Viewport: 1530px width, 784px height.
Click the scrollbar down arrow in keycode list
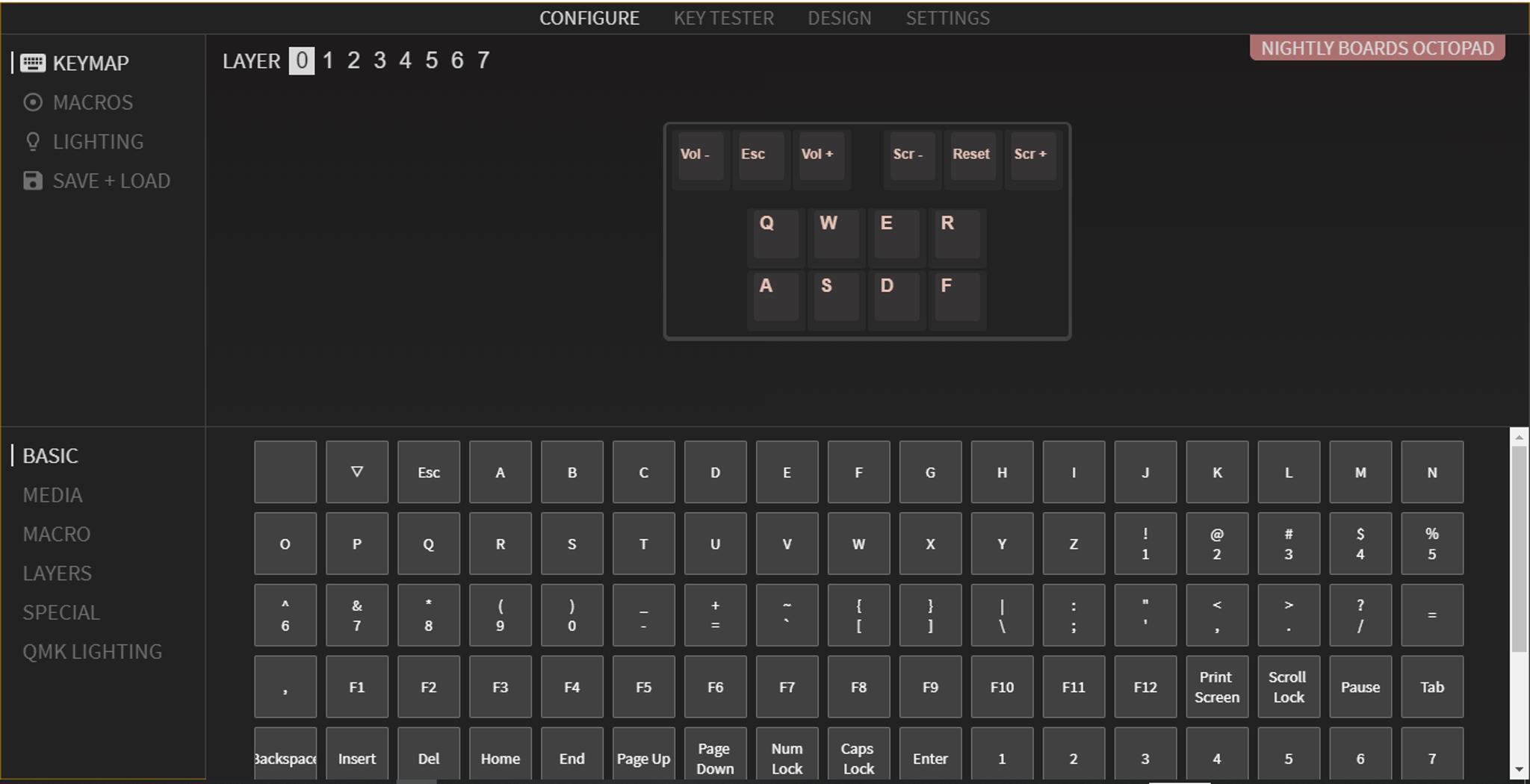[1518, 770]
